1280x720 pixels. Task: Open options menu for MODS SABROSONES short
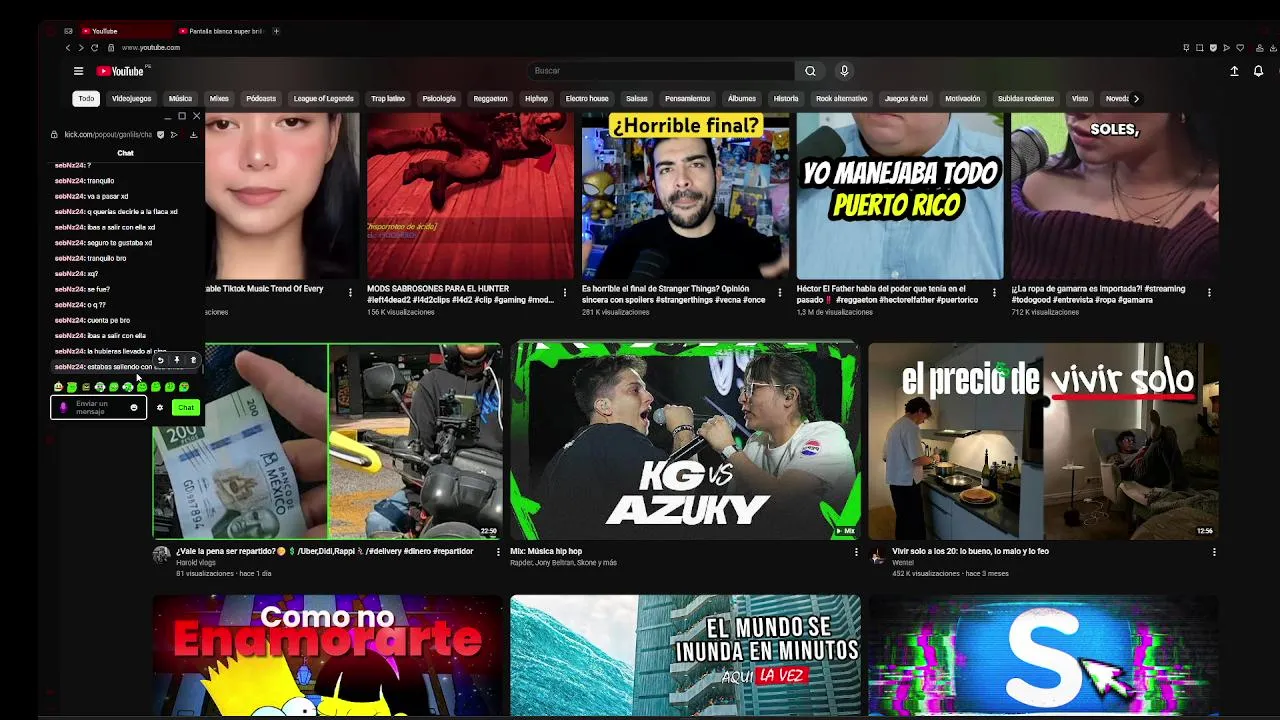click(x=565, y=293)
